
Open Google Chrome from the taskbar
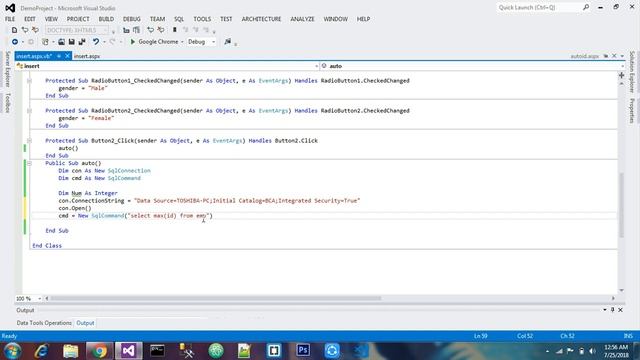[x=99, y=351]
